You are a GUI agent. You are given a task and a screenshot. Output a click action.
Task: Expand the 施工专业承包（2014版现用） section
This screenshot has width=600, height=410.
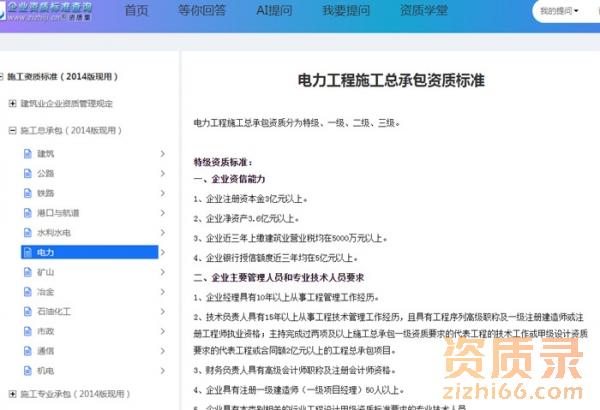(11, 393)
